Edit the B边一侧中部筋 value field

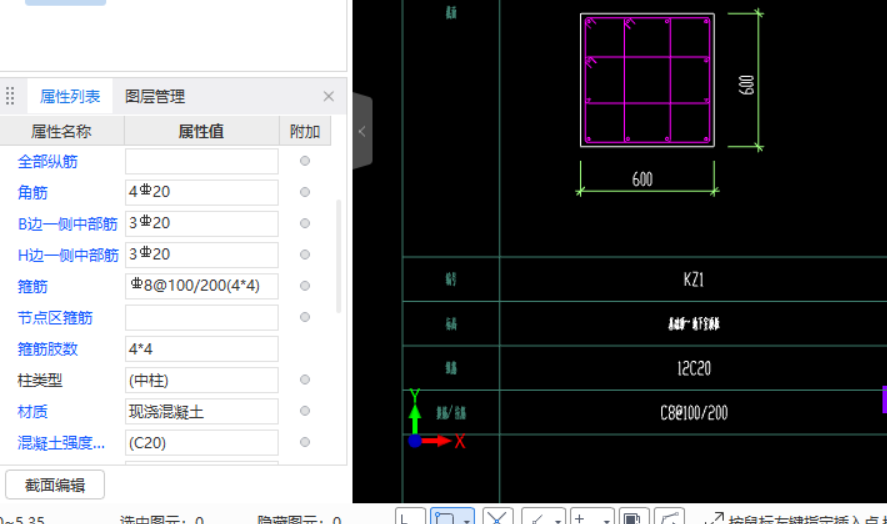pyautogui.click(x=201, y=224)
